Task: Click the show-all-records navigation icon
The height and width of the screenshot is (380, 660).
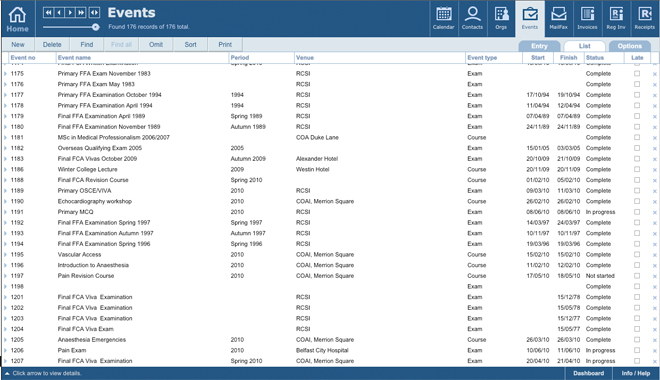Action: click(x=94, y=13)
